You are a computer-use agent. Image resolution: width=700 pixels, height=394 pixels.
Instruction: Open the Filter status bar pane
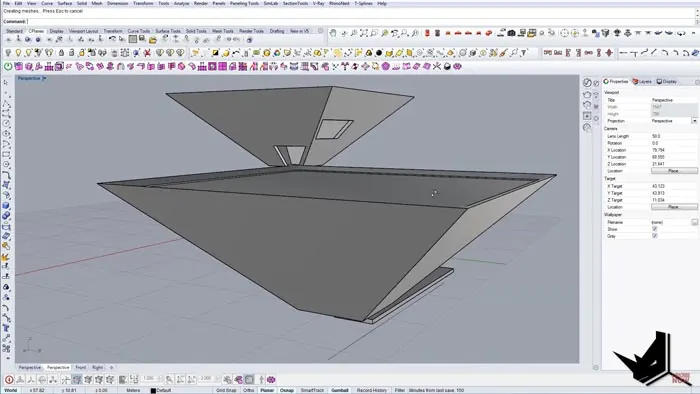tap(399, 390)
